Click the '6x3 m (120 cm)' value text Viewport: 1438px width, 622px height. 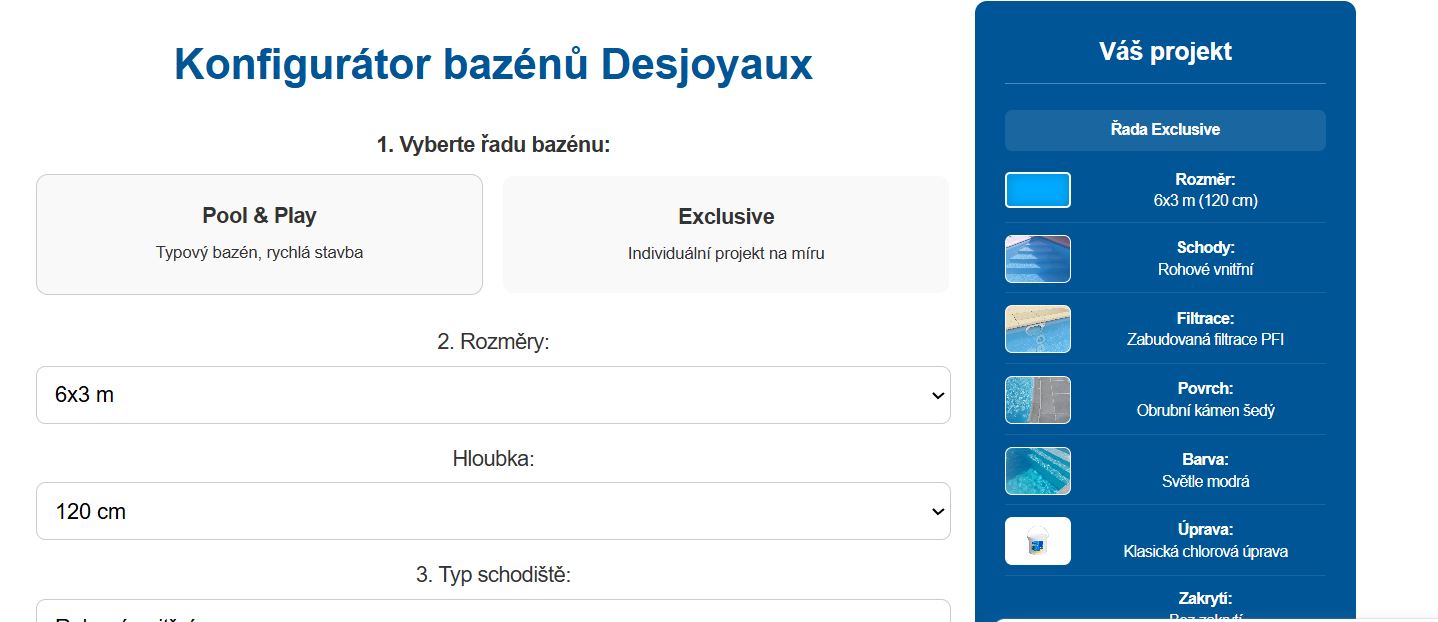pyautogui.click(x=1205, y=200)
